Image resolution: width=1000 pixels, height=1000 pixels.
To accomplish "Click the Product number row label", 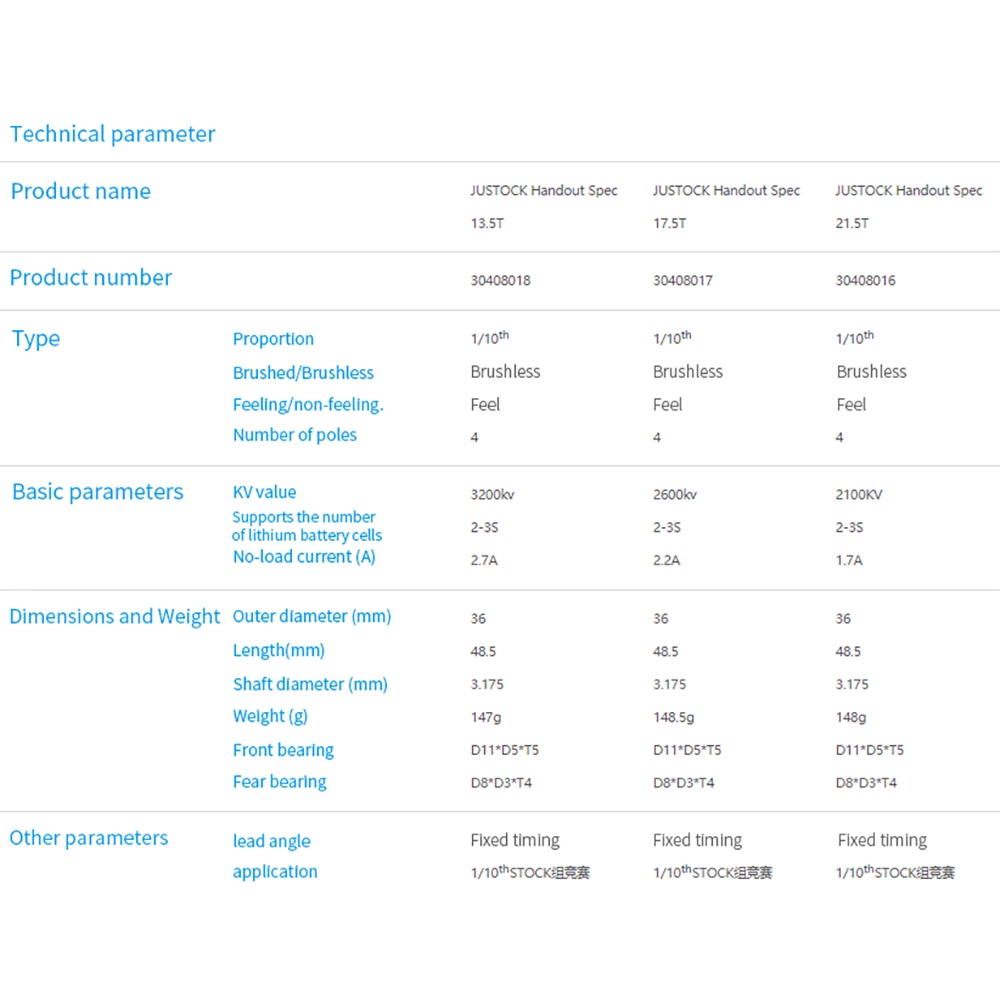I will coord(91,278).
